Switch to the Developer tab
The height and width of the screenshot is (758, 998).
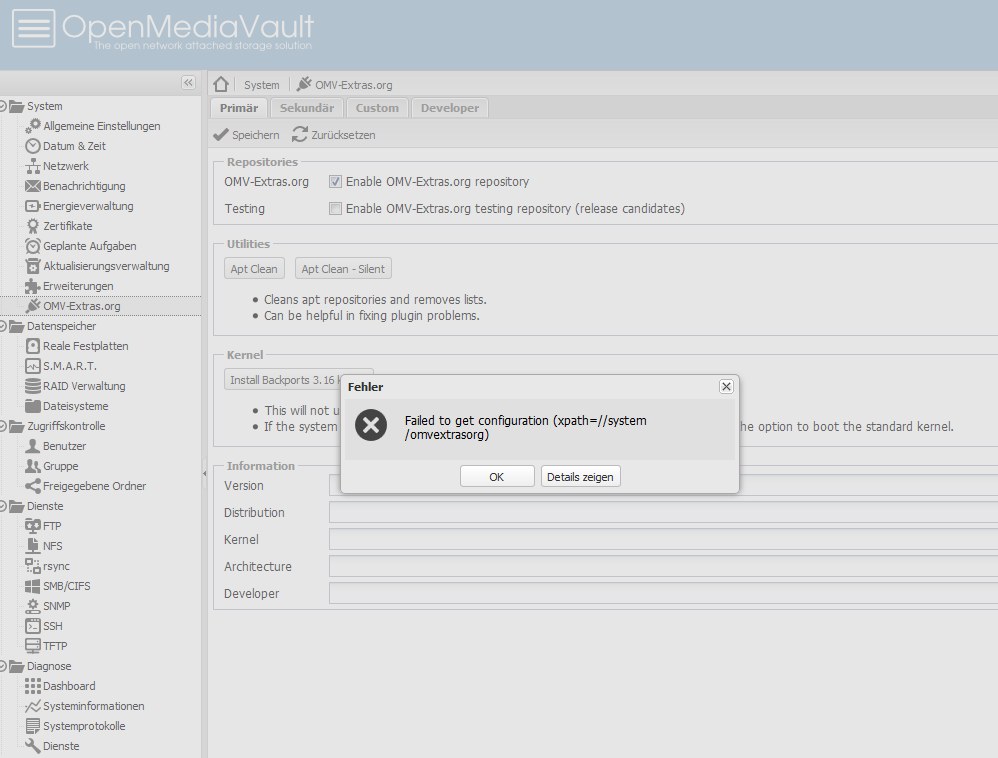[x=450, y=108]
